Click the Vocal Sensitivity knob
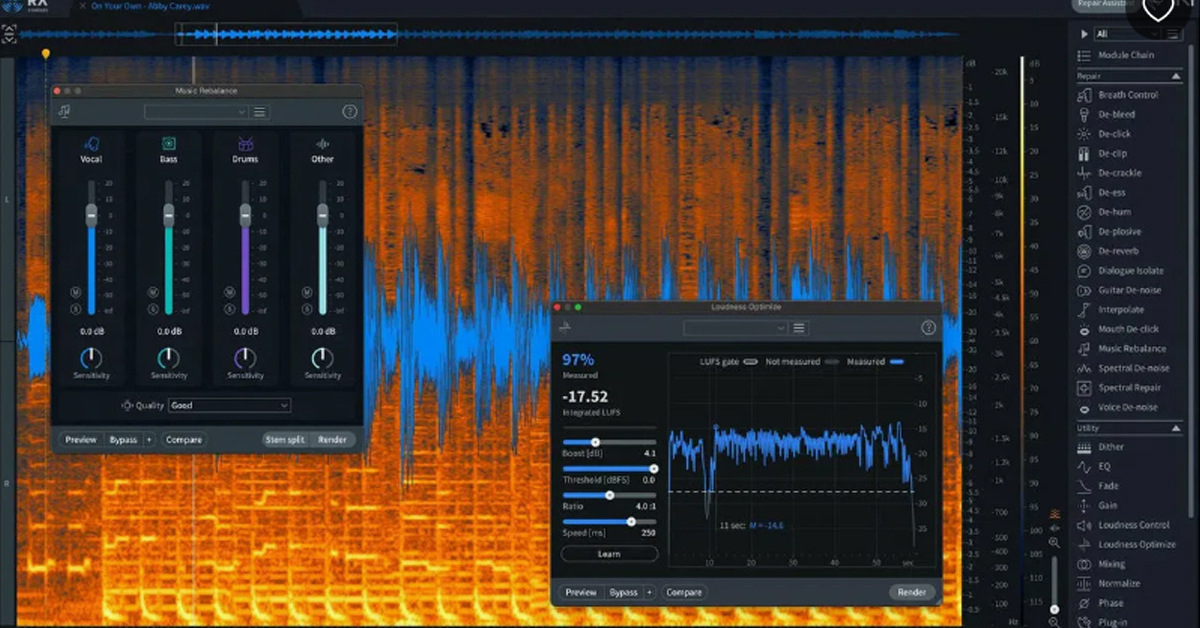 coord(91,358)
